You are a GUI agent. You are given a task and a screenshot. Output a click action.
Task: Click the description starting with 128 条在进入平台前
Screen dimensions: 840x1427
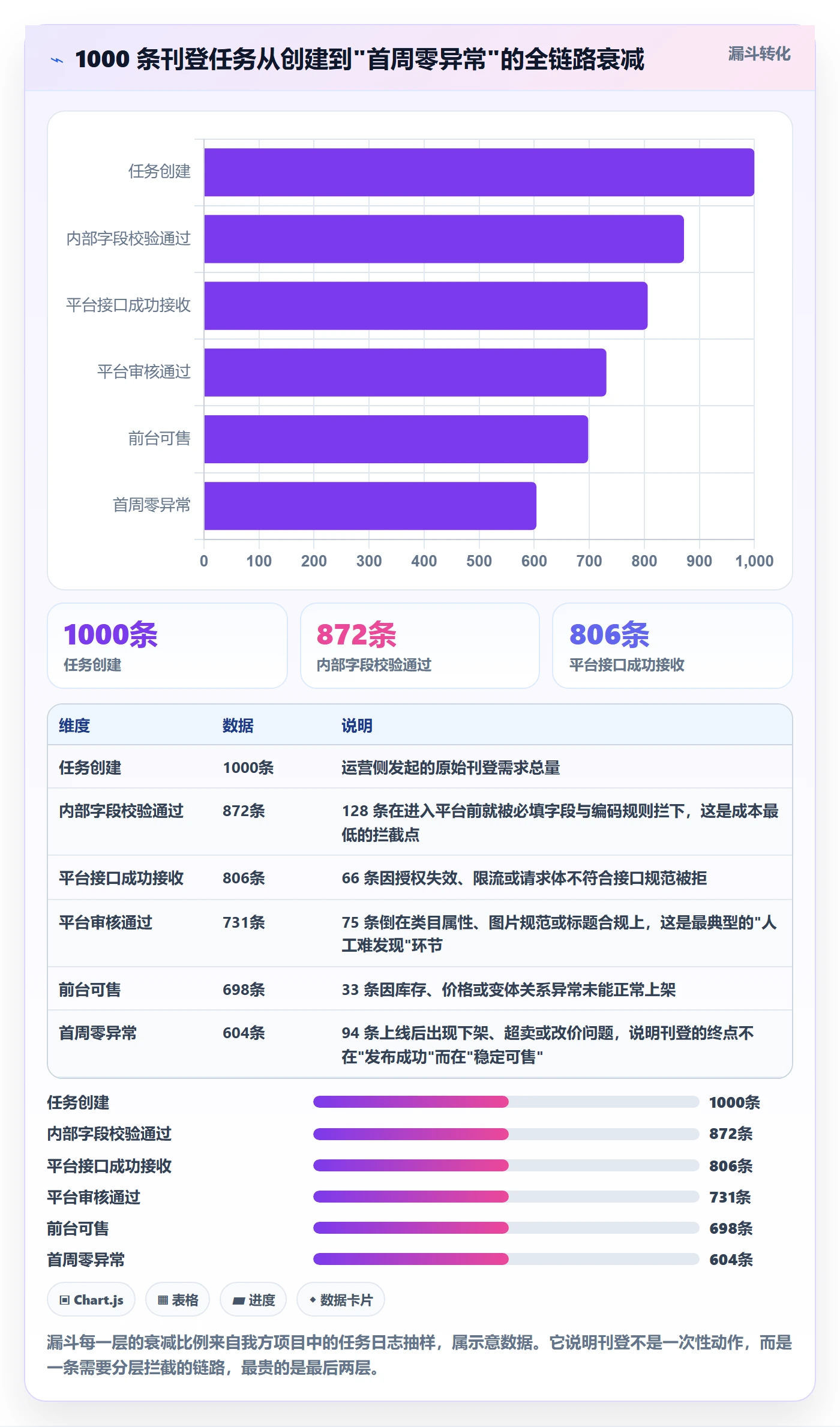tap(560, 823)
